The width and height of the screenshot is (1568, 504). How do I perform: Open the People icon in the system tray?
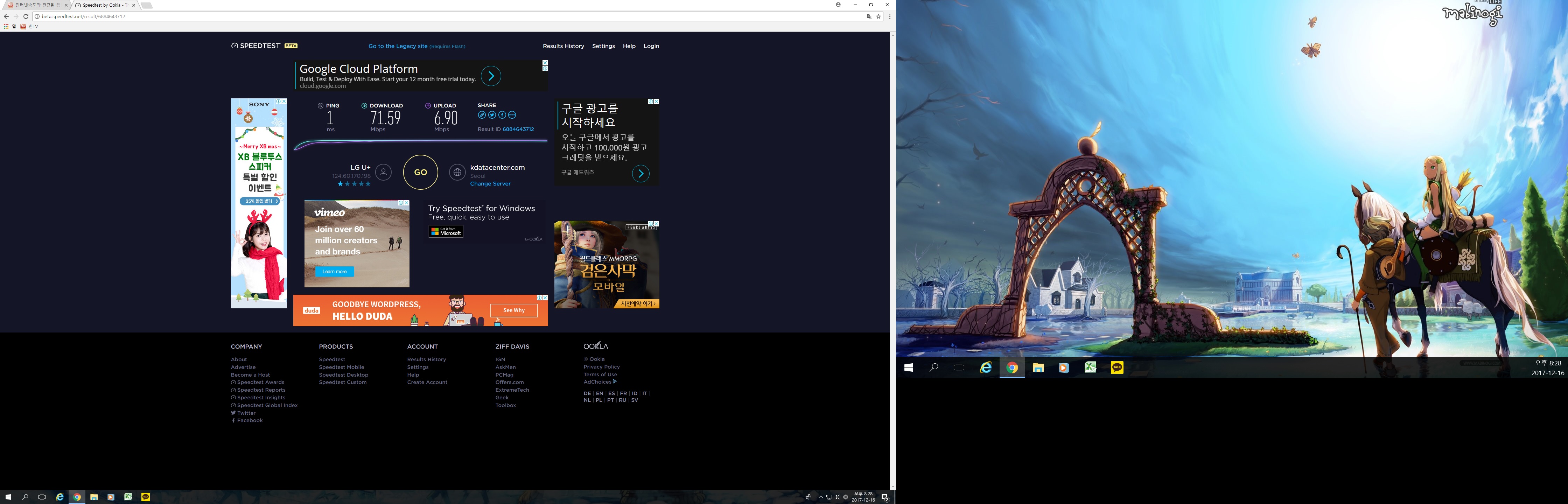coord(808,497)
